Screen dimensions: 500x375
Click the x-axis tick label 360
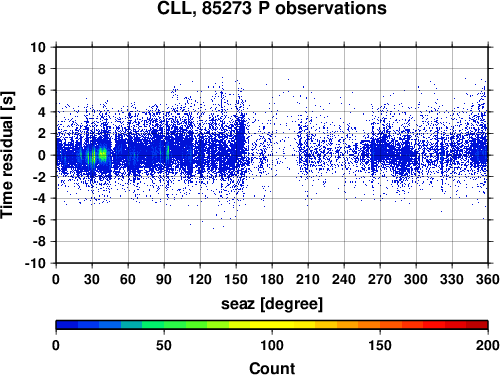pyautogui.click(x=488, y=279)
